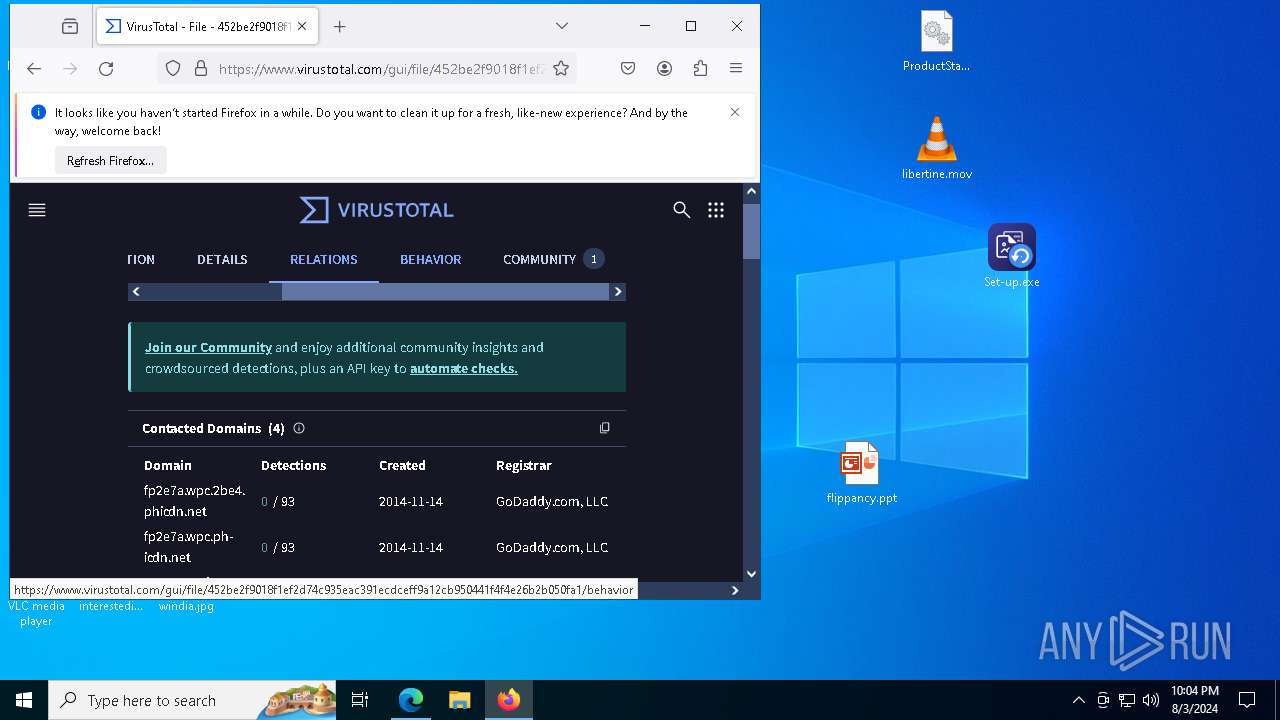Click the Refresh Firefox button
The height and width of the screenshot is (720, 1280).
(x=110, y=161)
